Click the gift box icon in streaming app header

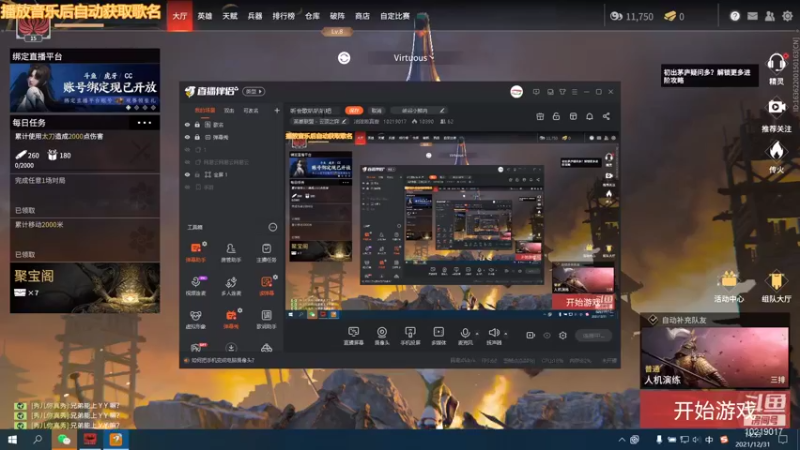click(x=540, y=116)
